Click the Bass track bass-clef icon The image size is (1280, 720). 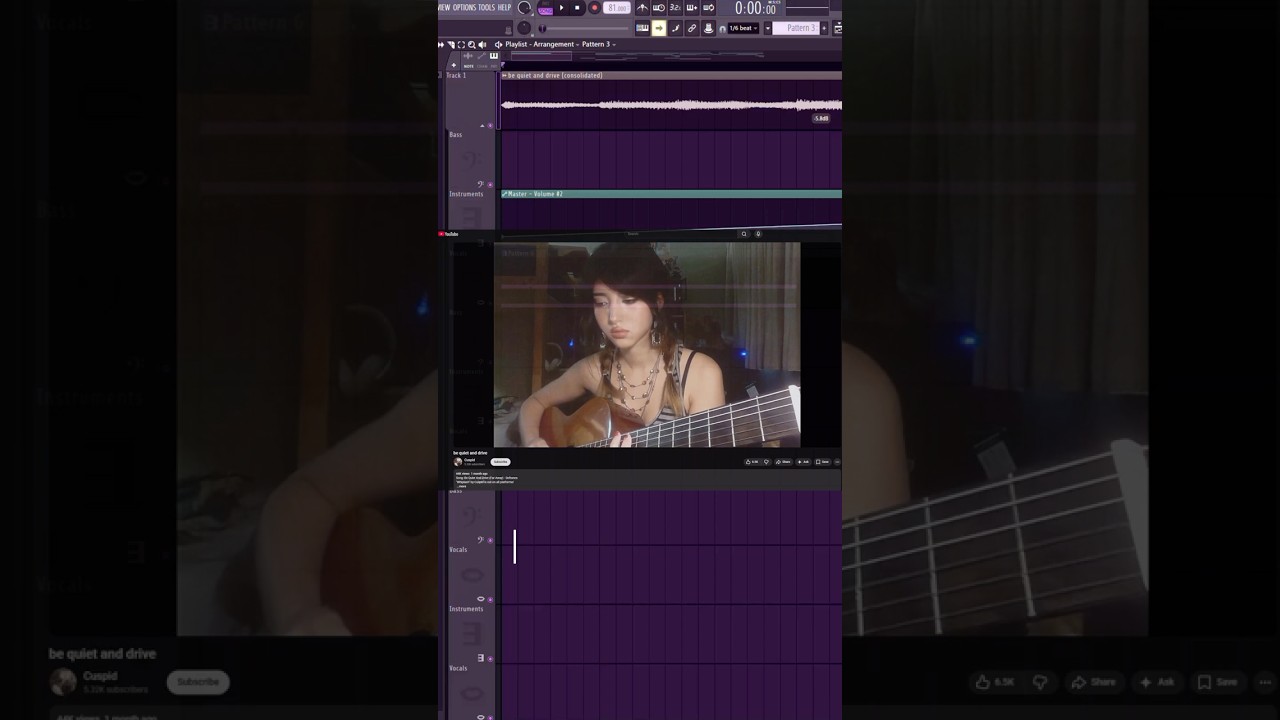pos(481,184)
